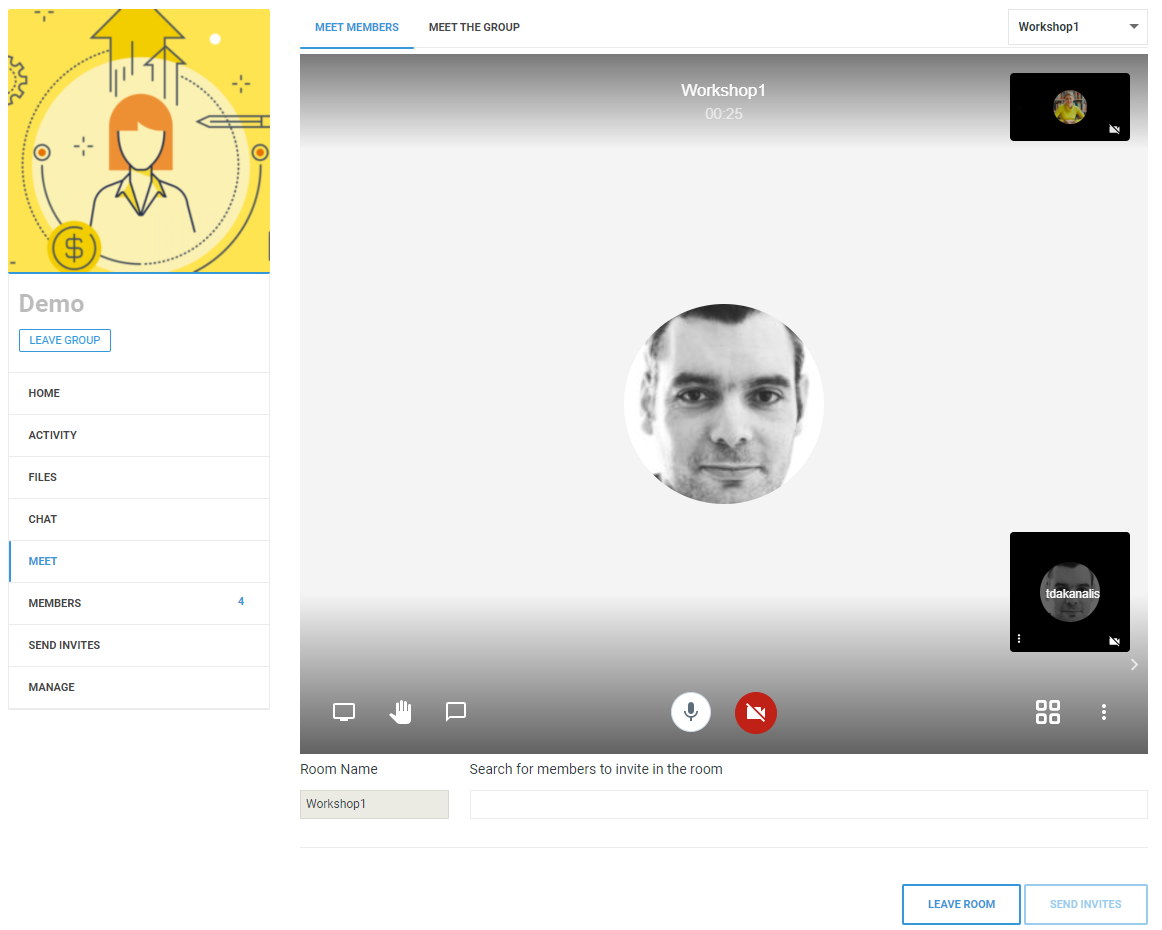This screenshot has width=1162, height=930.
Task: Select Meet in sidebar menu
Action: tap(139, 562)
